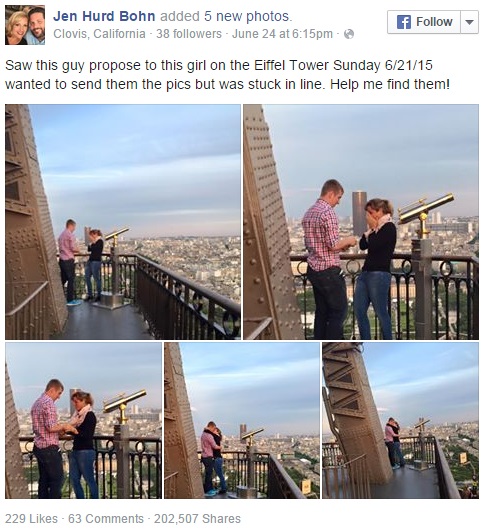
Task: Open the bottom-left photo of couple holding hands
Action: pos(83,420)
